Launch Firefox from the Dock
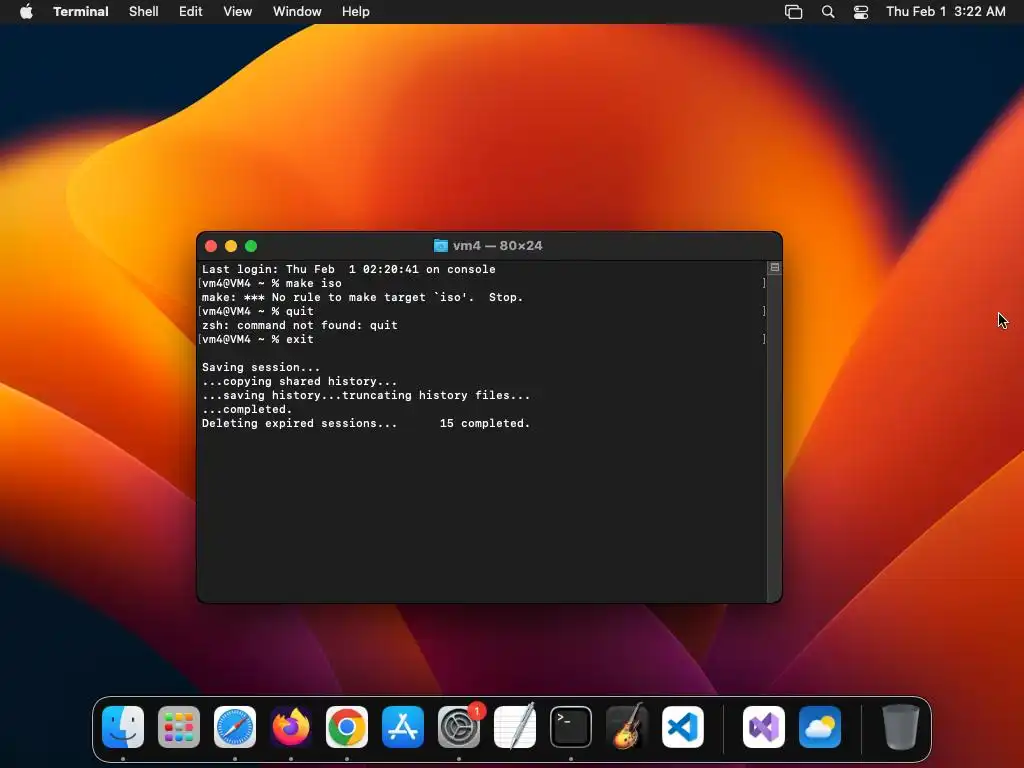 pos(291,727)
